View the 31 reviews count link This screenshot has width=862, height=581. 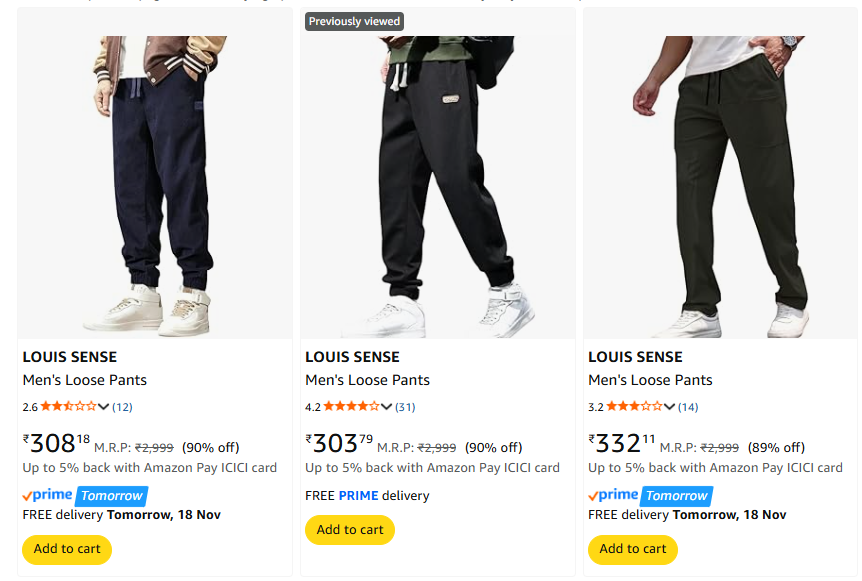point(405,407)
